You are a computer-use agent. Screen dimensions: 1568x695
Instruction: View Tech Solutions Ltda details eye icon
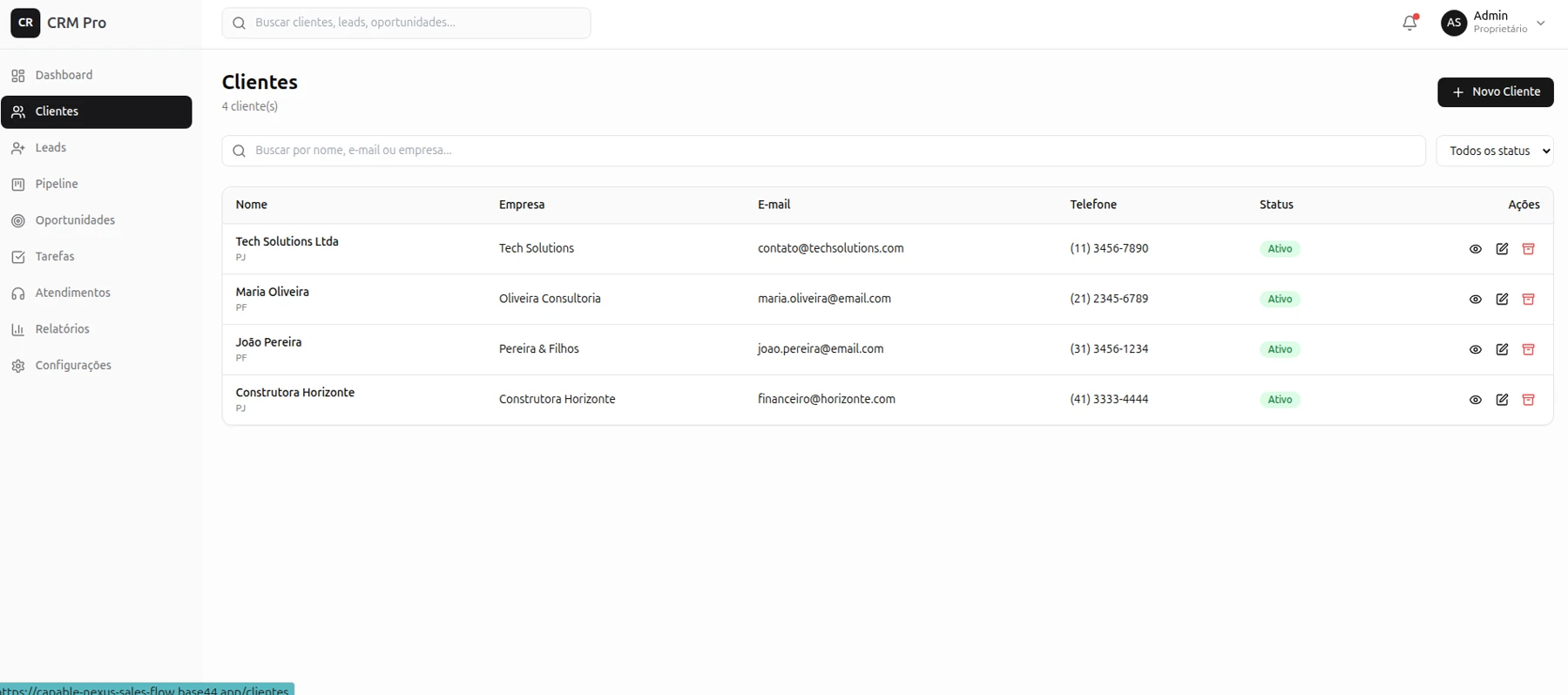[x=1475, y=249]
